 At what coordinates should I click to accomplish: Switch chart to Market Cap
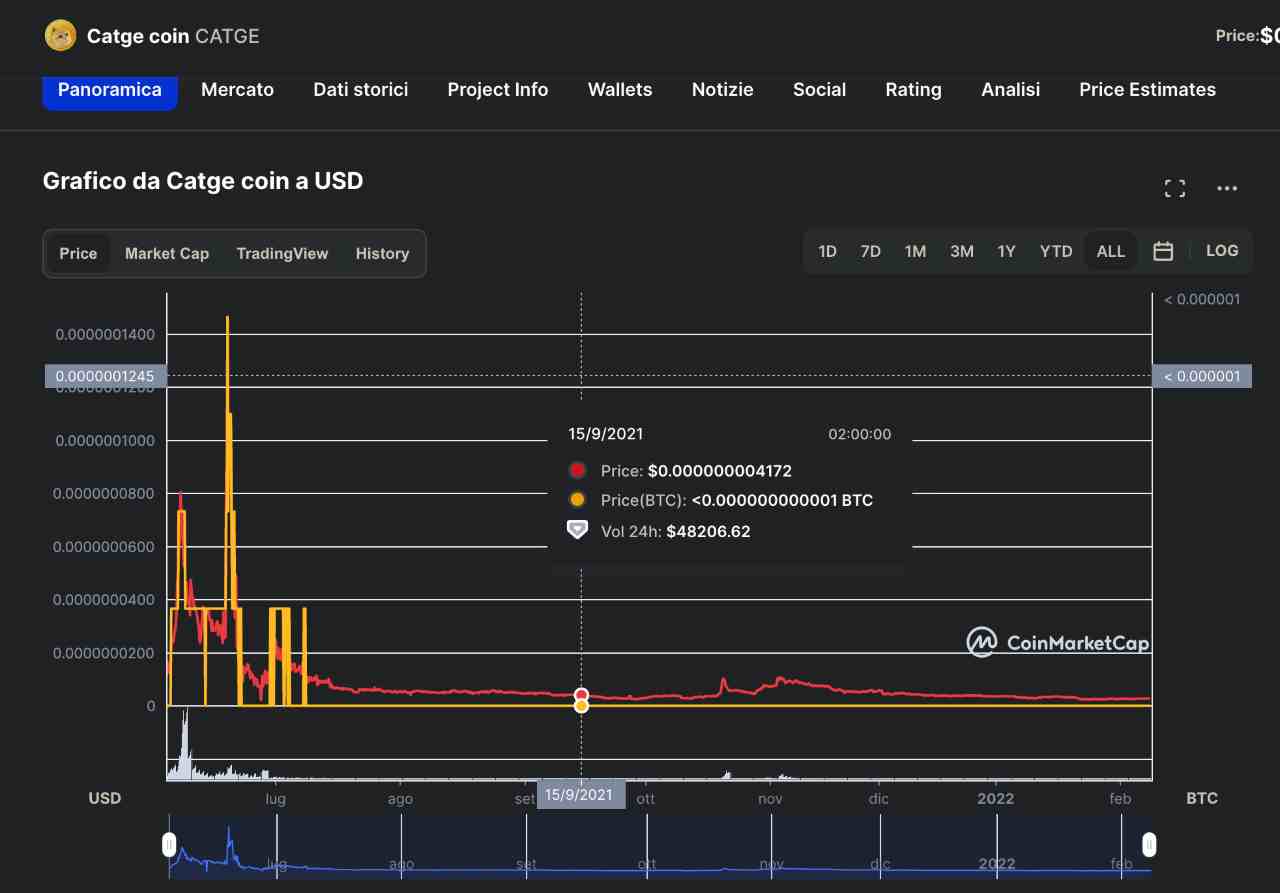pyautogui.click(x=167, y=254)
